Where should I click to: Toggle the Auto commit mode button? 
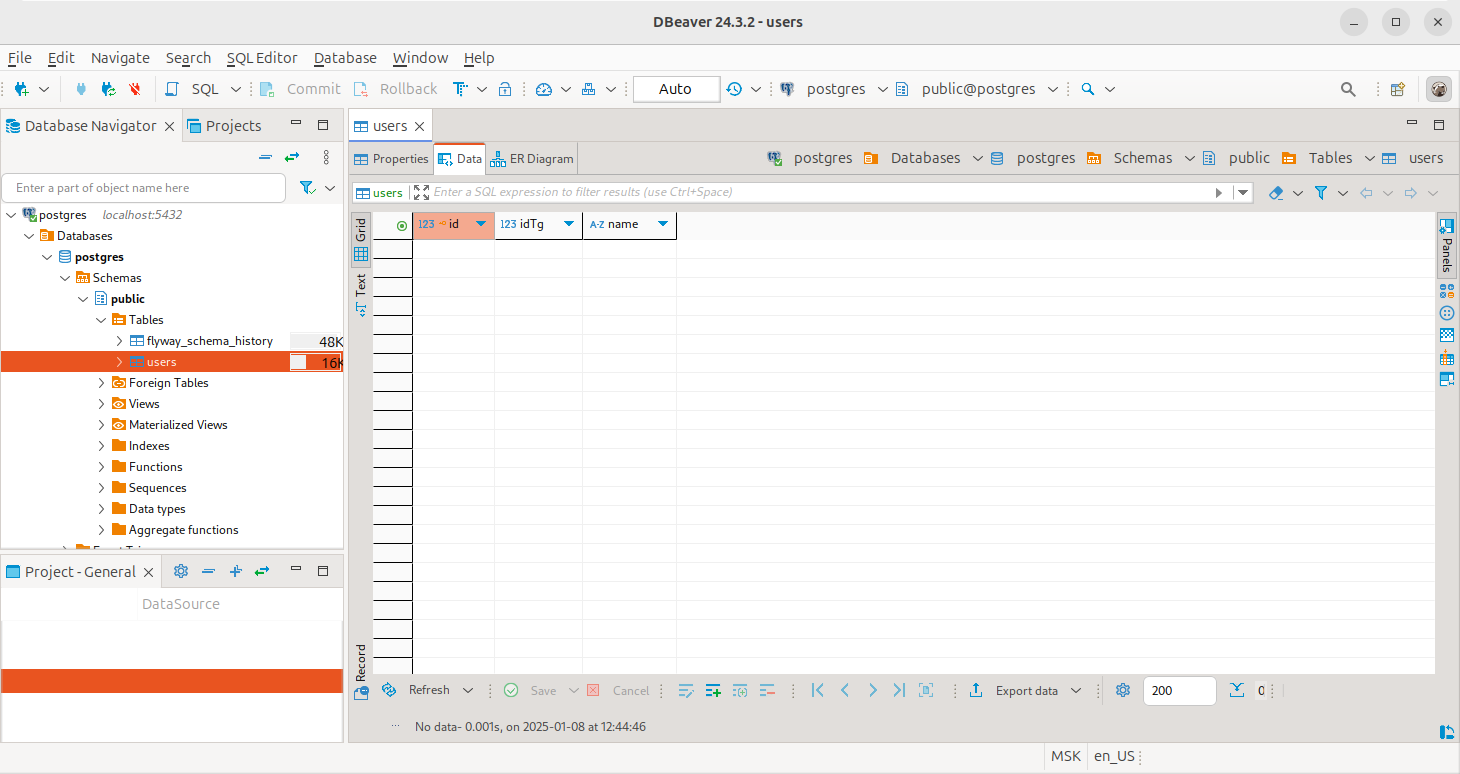(x=676, y=89)
